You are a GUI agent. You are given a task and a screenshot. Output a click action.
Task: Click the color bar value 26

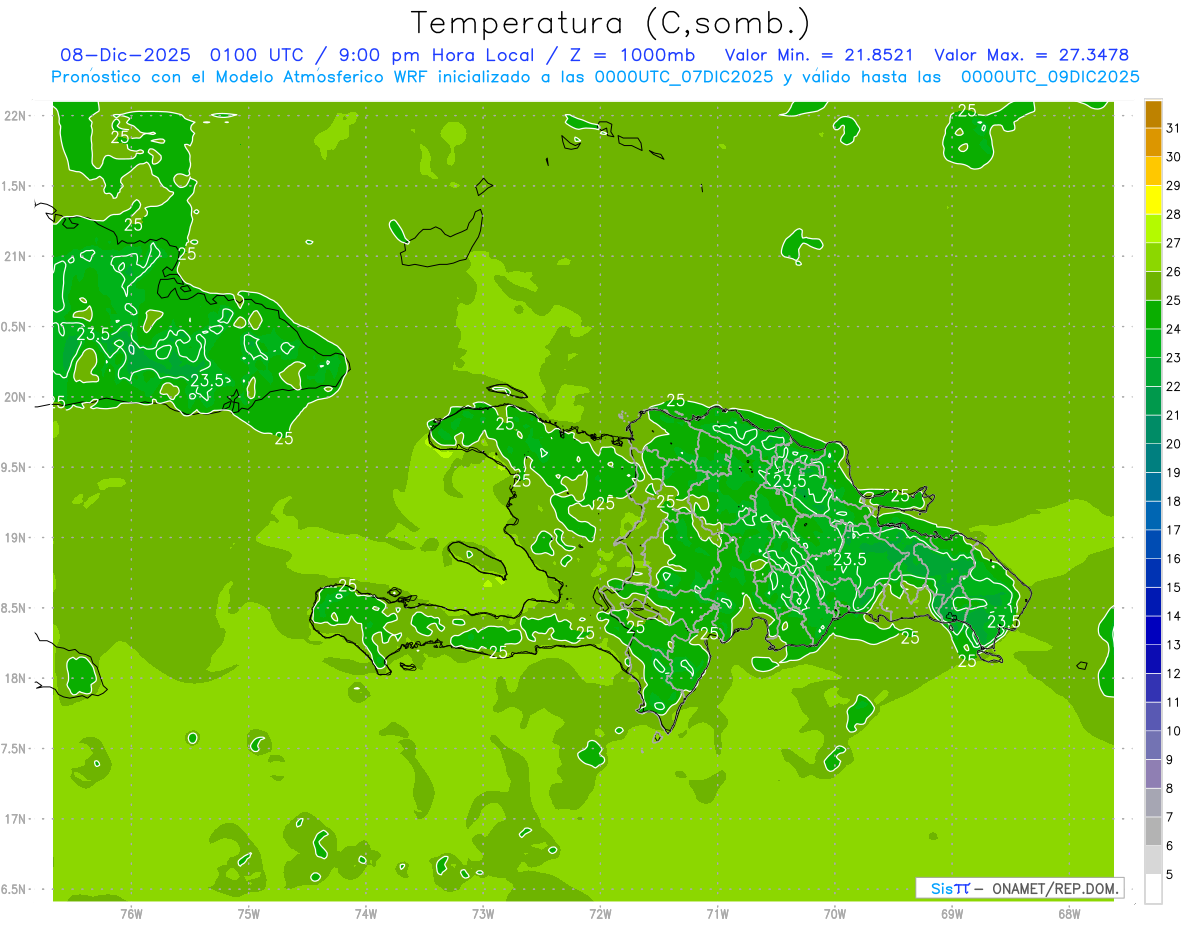point(1174,272)
